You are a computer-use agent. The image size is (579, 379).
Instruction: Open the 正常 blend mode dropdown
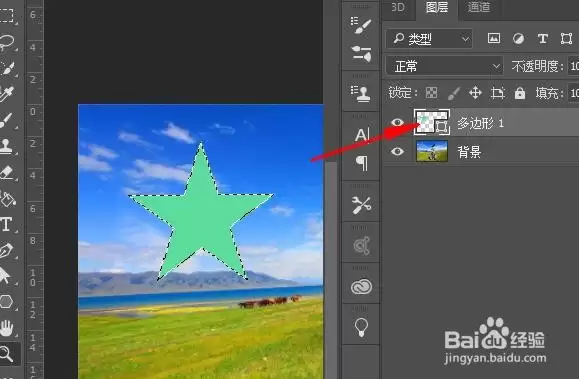(444, 66)
